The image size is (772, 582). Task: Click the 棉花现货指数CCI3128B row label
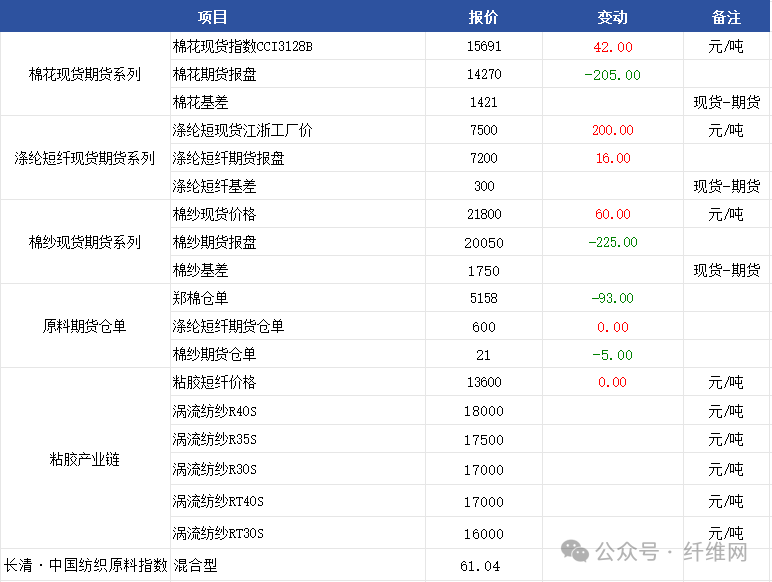point(243,46)
